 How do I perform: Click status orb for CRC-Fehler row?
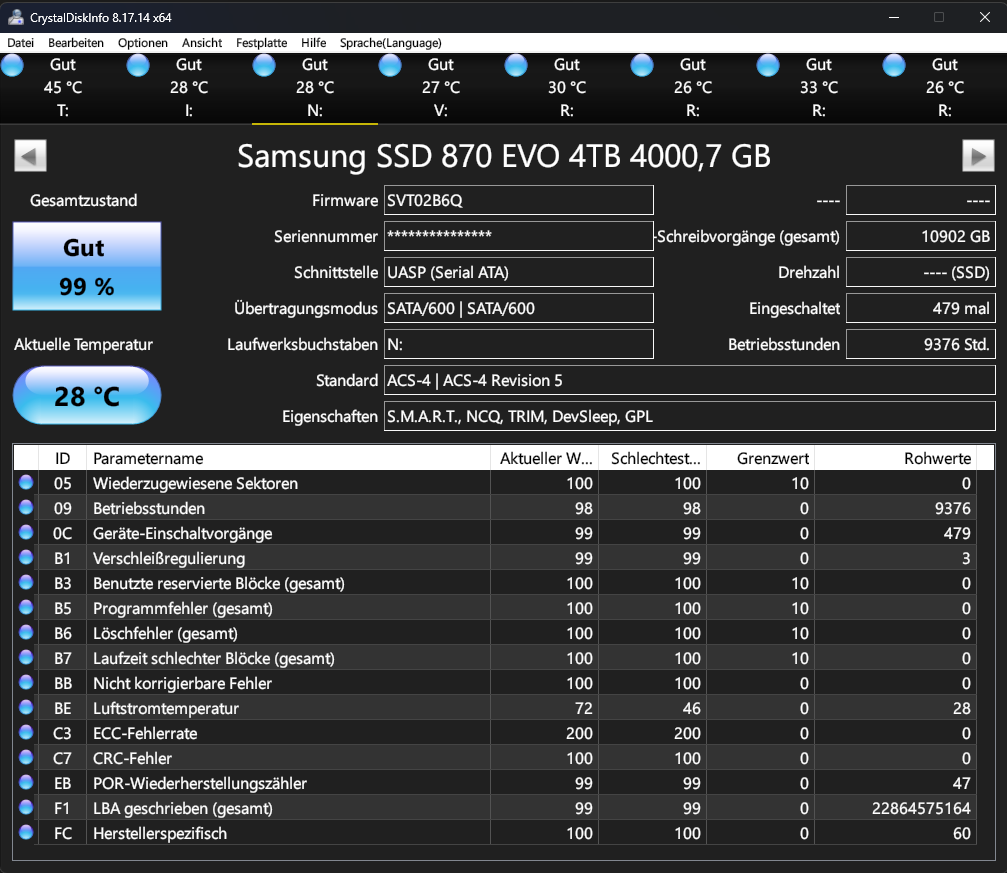pos(26,757)
